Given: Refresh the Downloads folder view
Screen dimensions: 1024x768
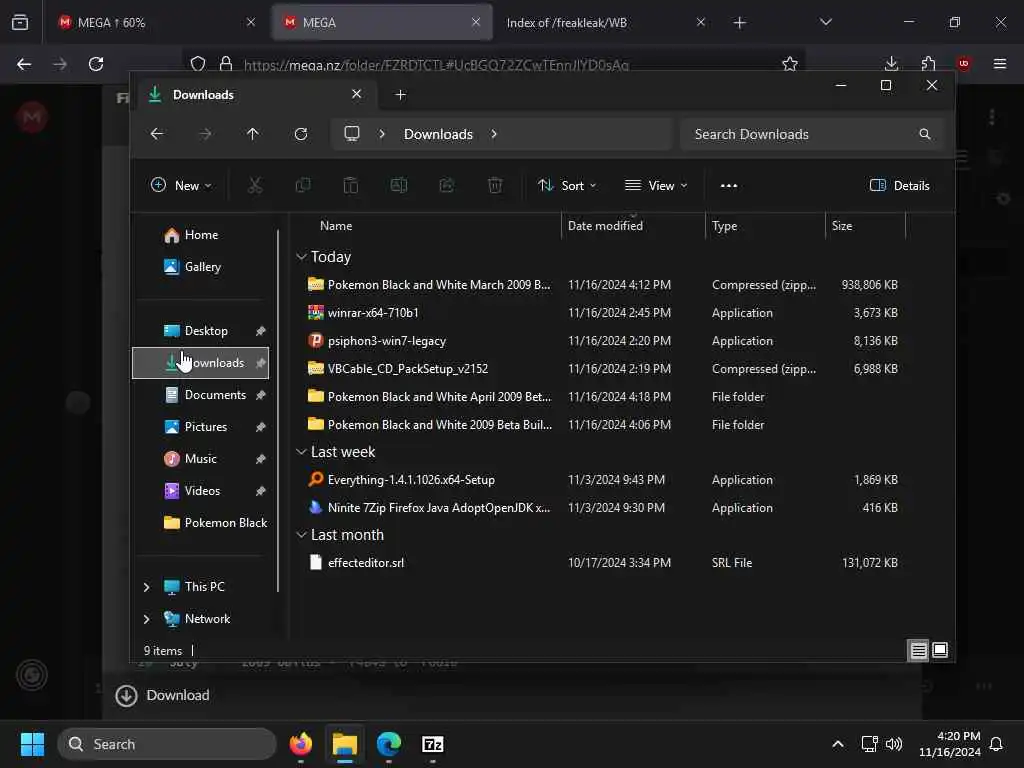Looking at the screenshot, I should point(301,134).
